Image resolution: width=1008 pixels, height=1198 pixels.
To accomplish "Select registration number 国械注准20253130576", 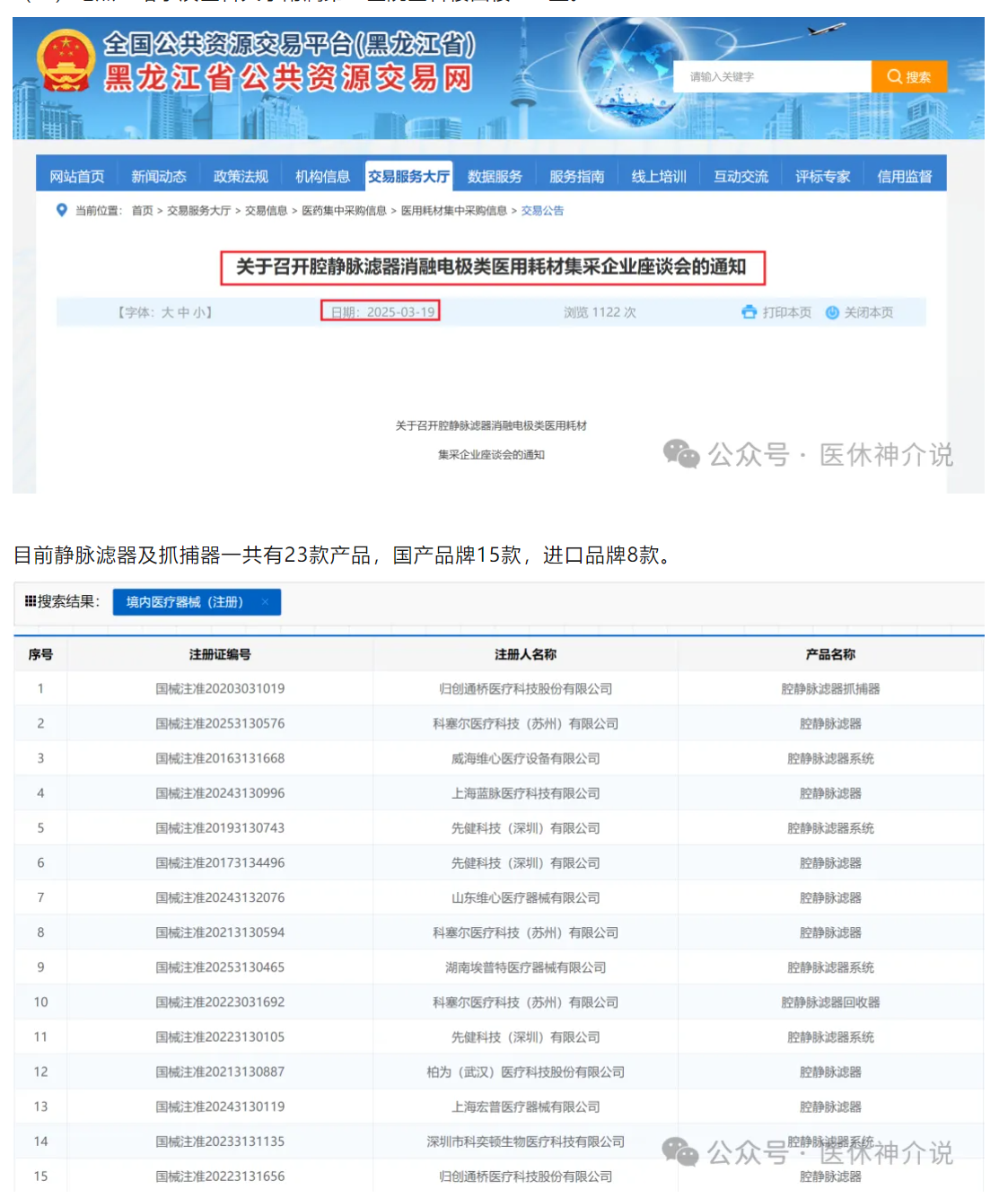I will (220, 723).
